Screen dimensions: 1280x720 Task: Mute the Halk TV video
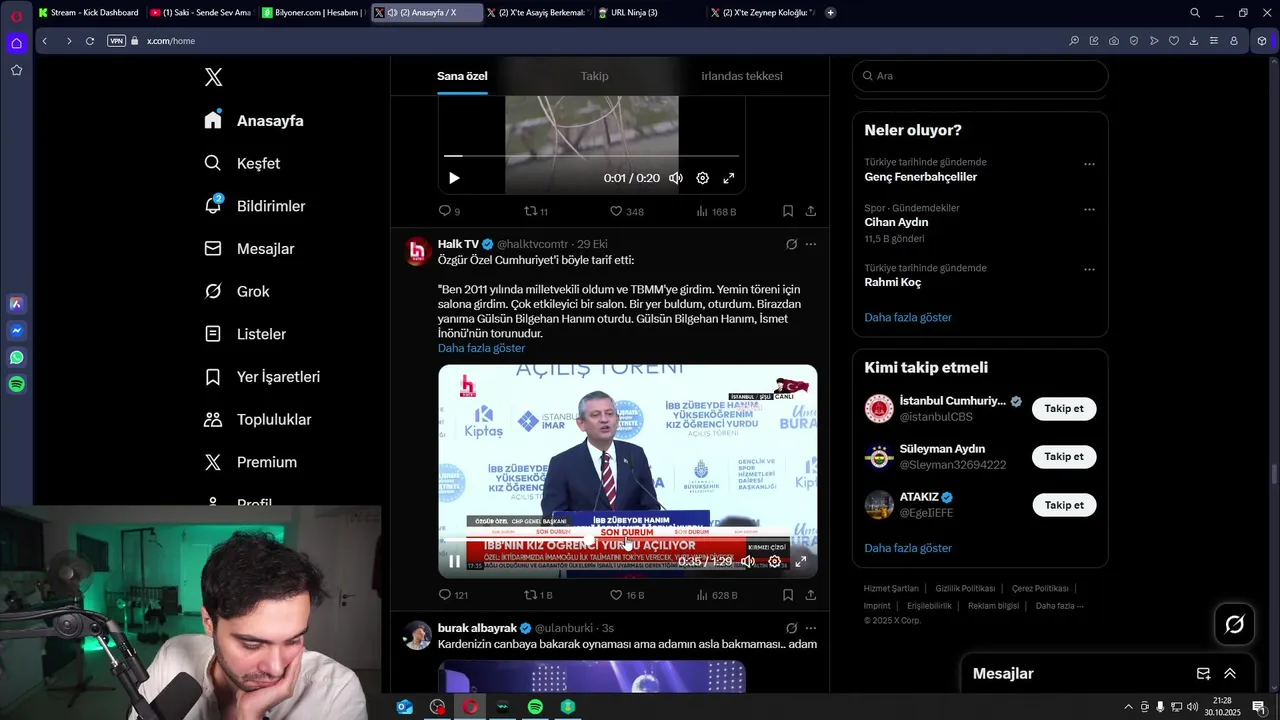[748, 562]
